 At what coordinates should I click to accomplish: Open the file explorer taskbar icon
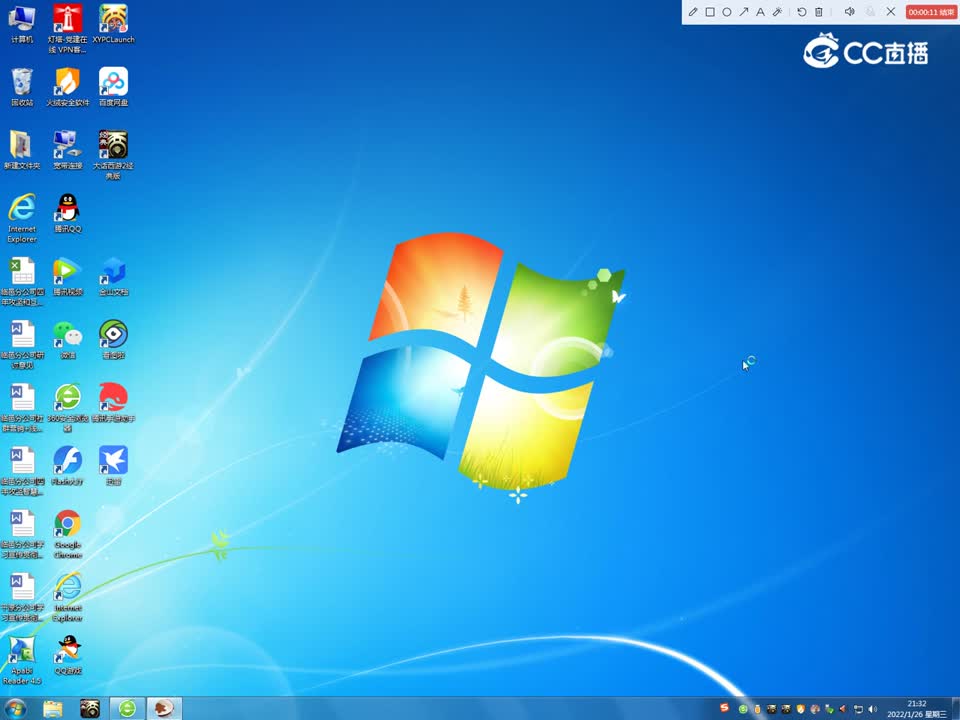pos(53,709)
